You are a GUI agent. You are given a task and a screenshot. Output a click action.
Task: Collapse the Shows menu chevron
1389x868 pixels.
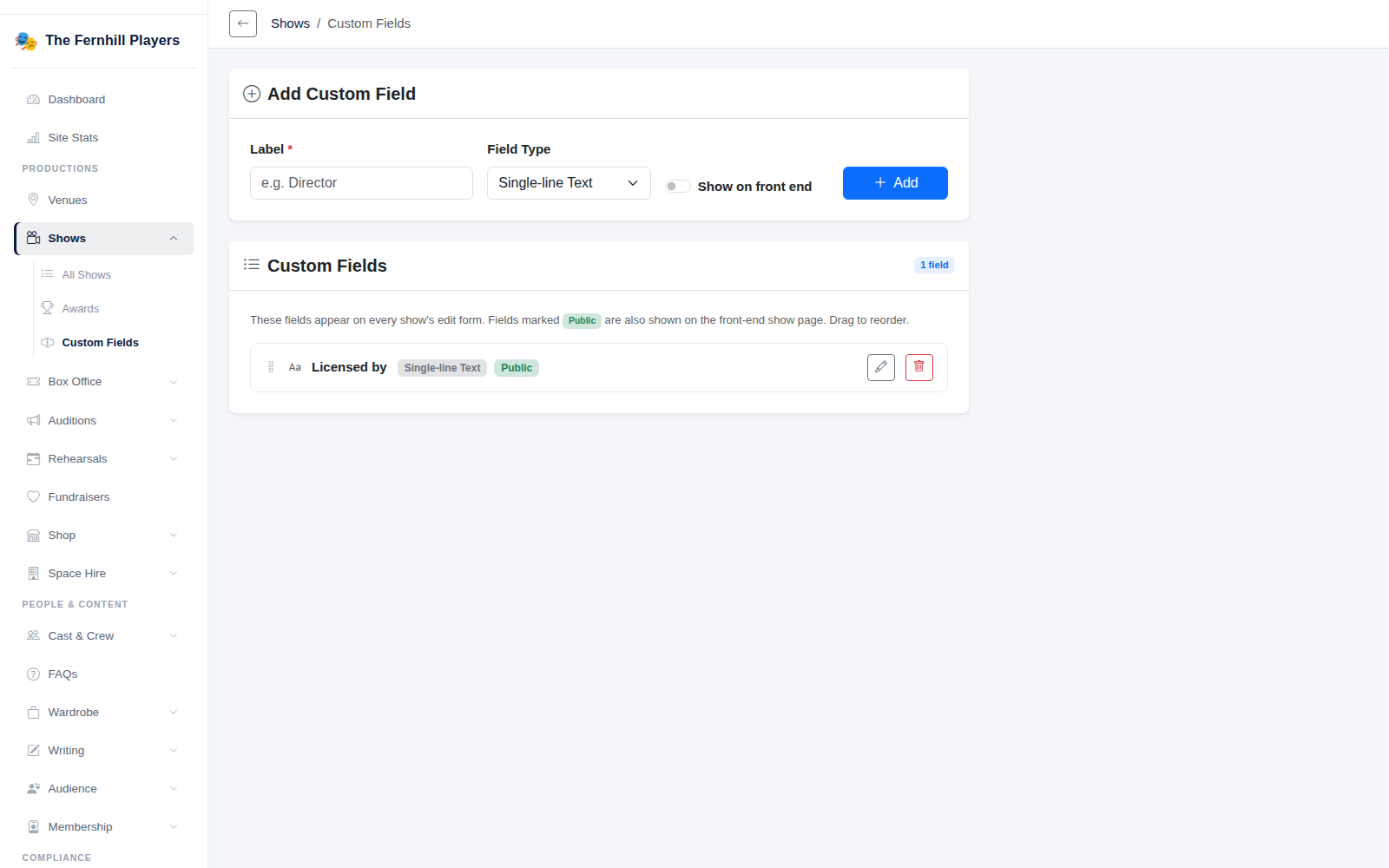click(174, 239)
